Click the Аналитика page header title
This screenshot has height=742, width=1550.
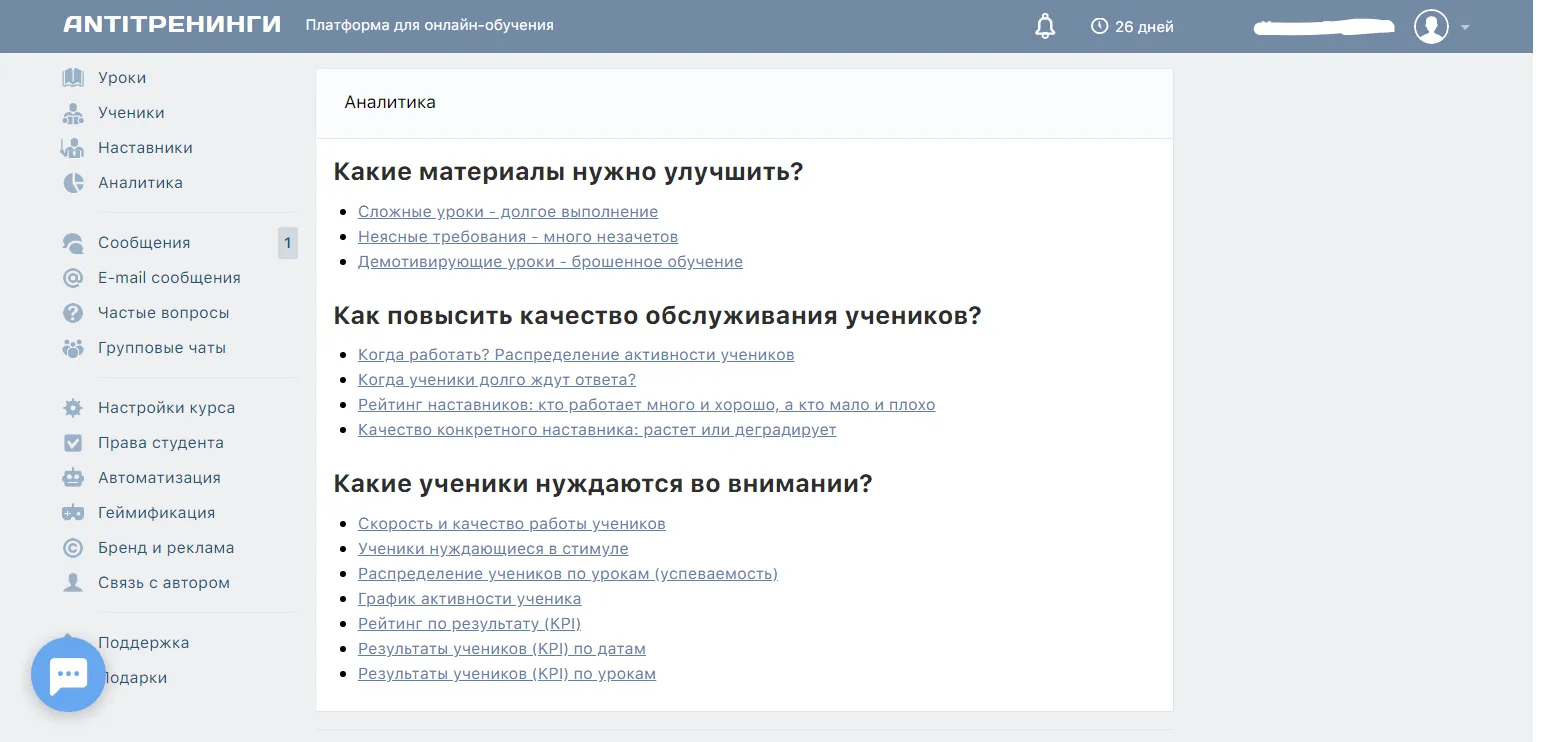point(390,102)
